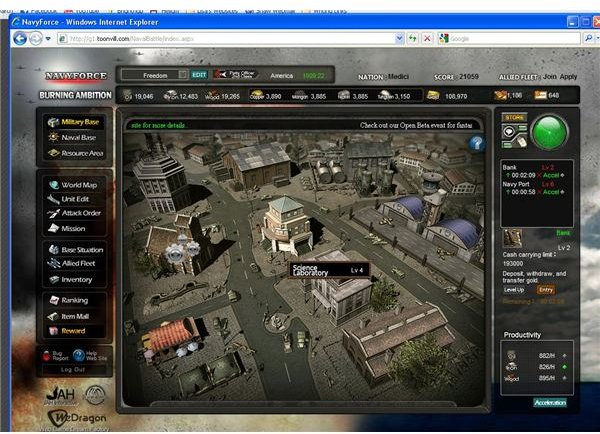
Task: Expand the Freedom base name dropdown
Action: point(183,75)
